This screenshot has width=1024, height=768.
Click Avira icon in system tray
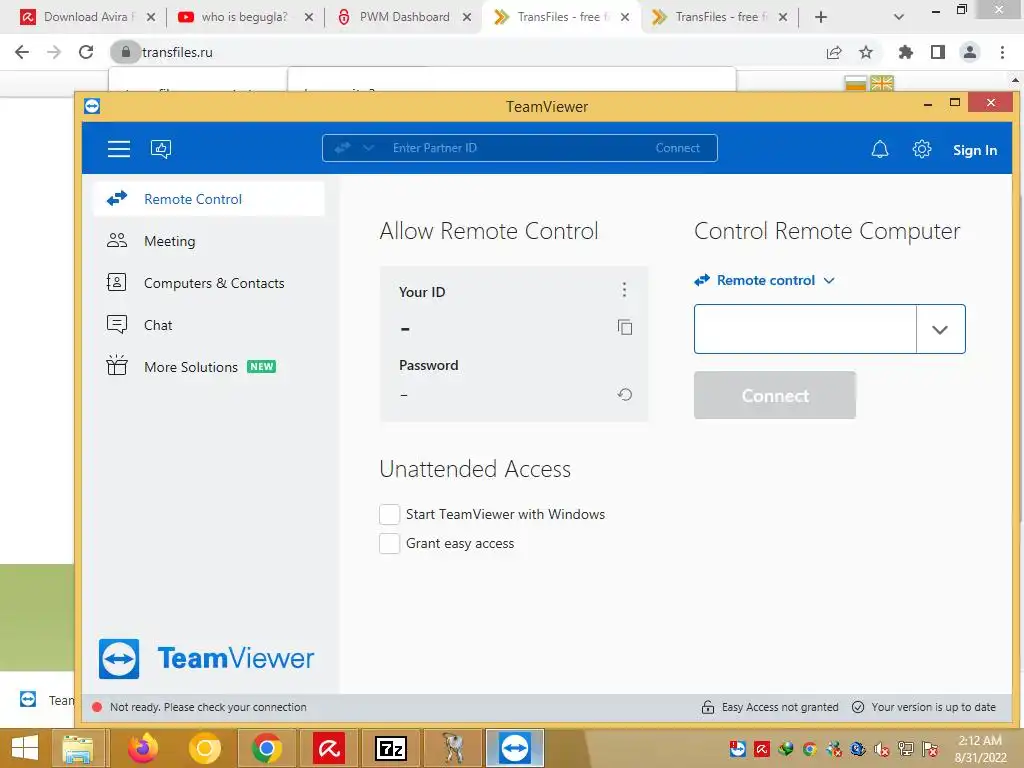pyautogui.click(x=761, y=749)
